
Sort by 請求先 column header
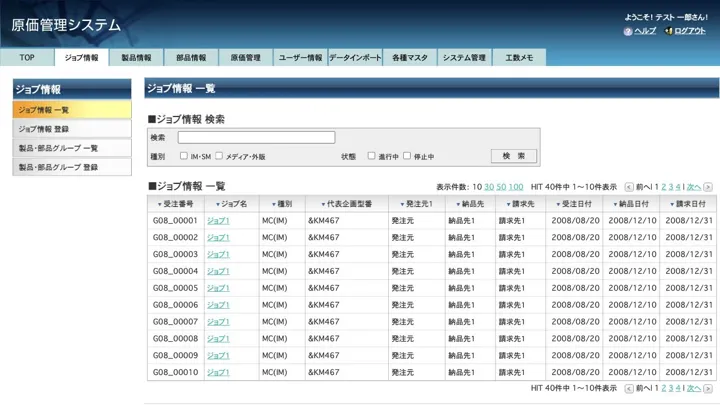pyautogui.click(x=520, y=204)
